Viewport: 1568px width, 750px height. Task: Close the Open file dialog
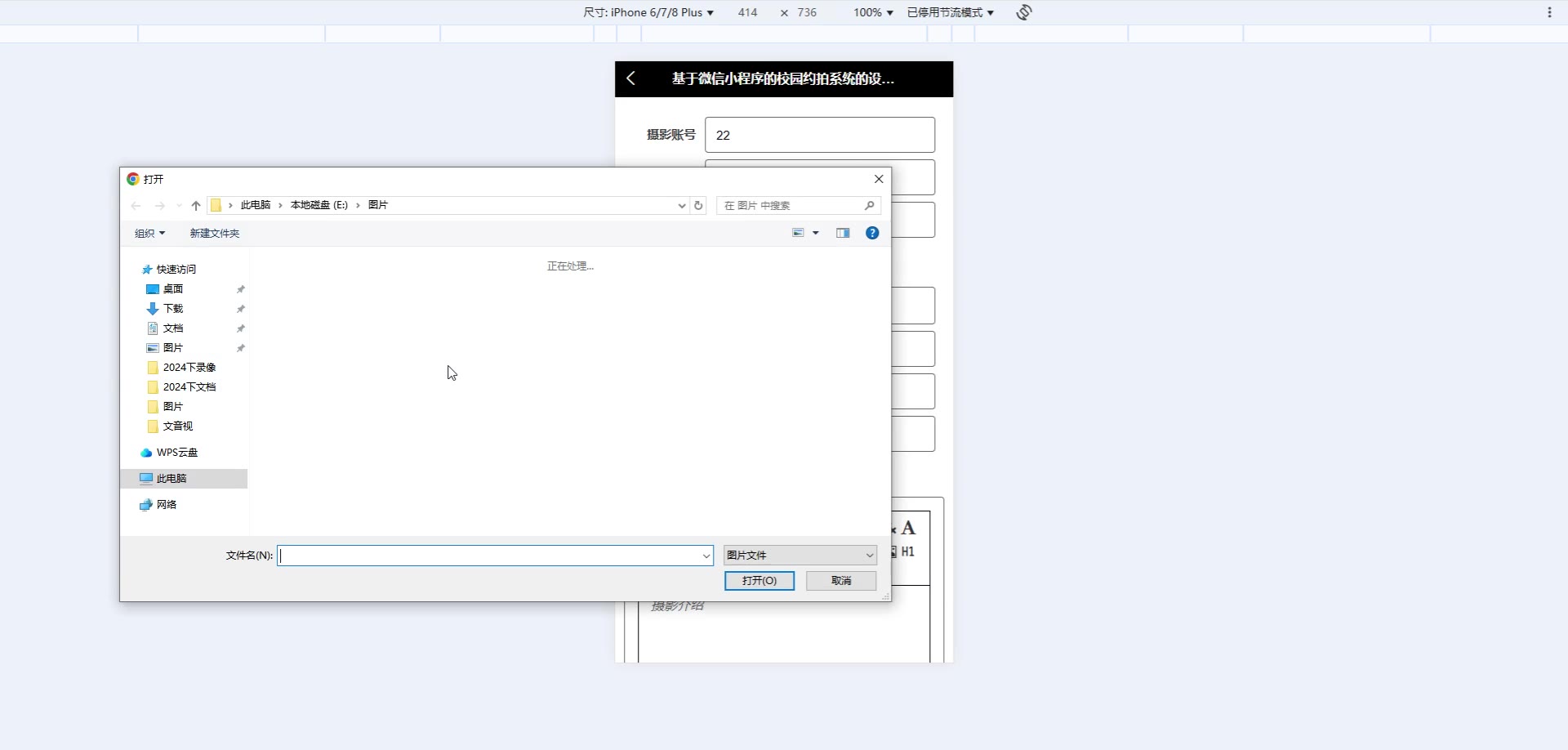[x=879, y=179]
